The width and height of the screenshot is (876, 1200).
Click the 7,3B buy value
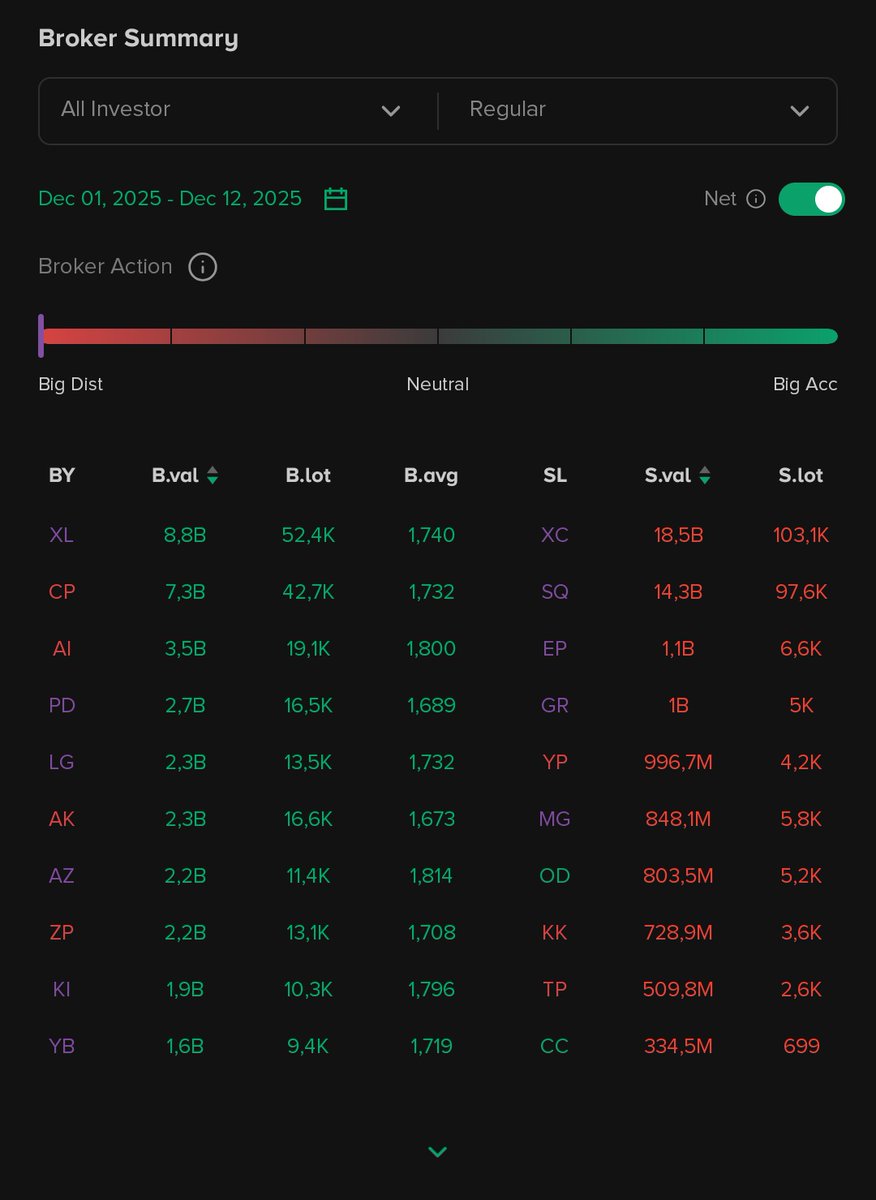coord(185,592)
